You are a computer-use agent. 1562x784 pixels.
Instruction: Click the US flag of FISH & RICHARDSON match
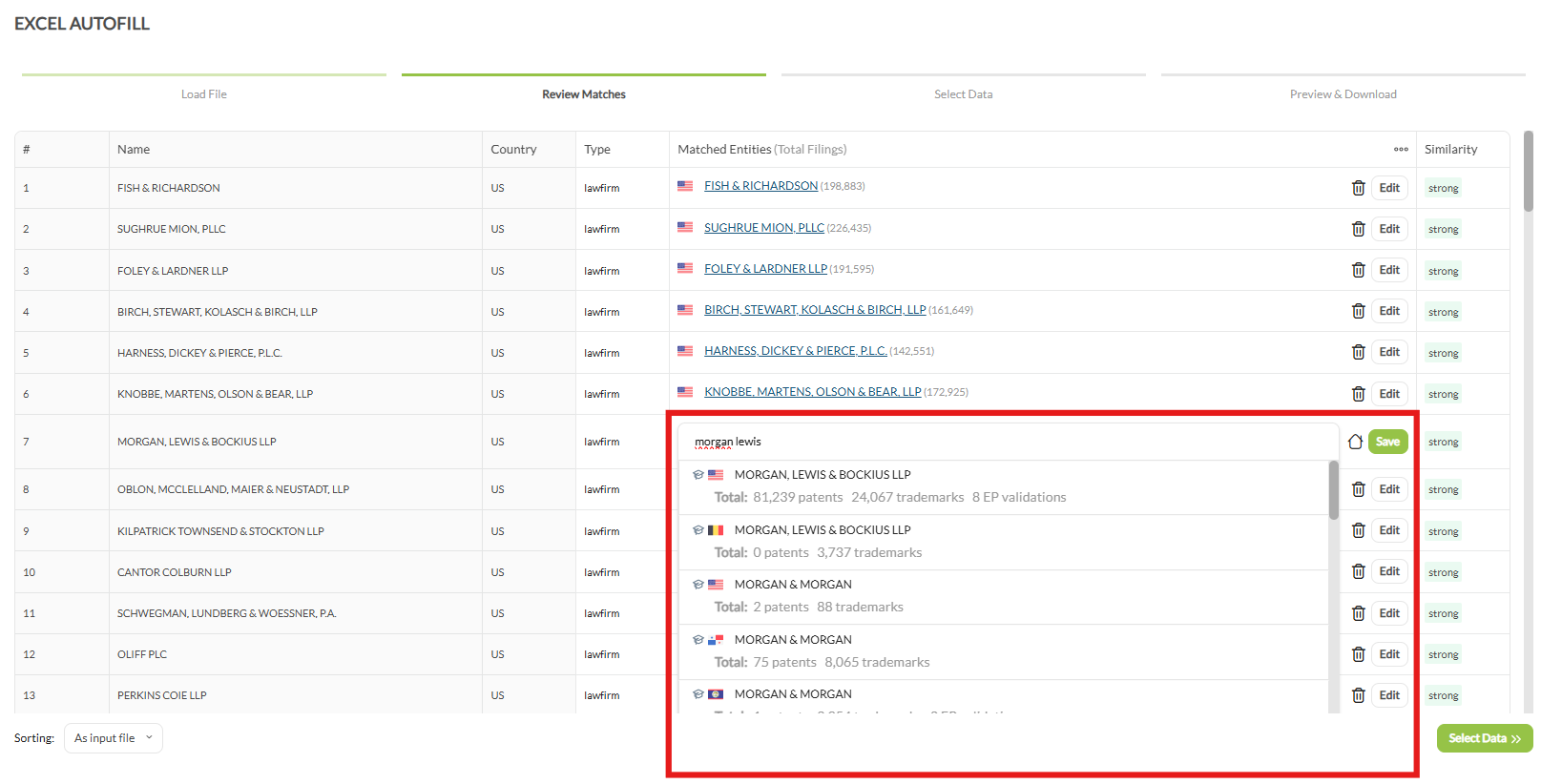pyautogui.click(x=685, y=186)
